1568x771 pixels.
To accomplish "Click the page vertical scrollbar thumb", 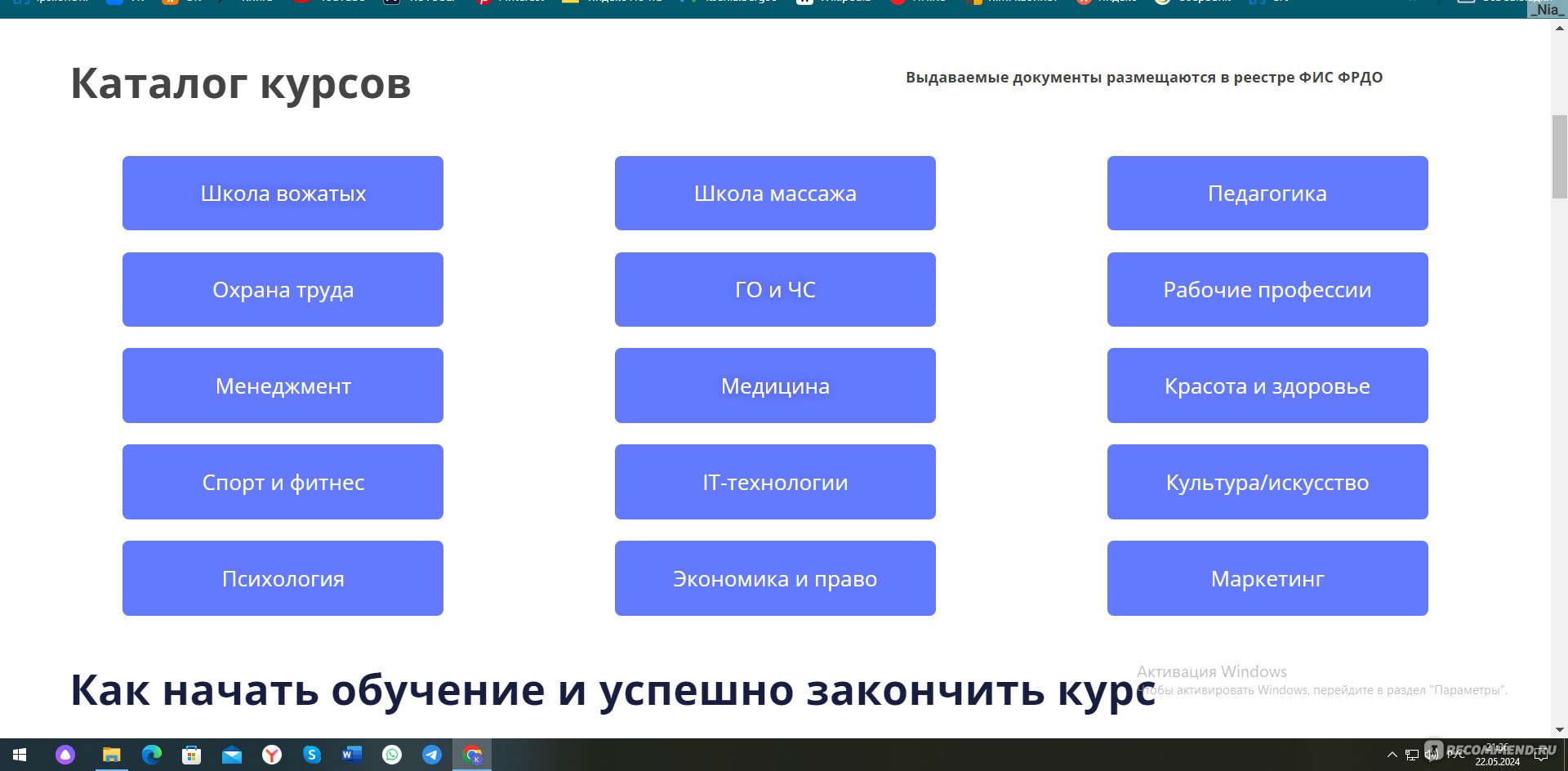I will coord(1559,157).
